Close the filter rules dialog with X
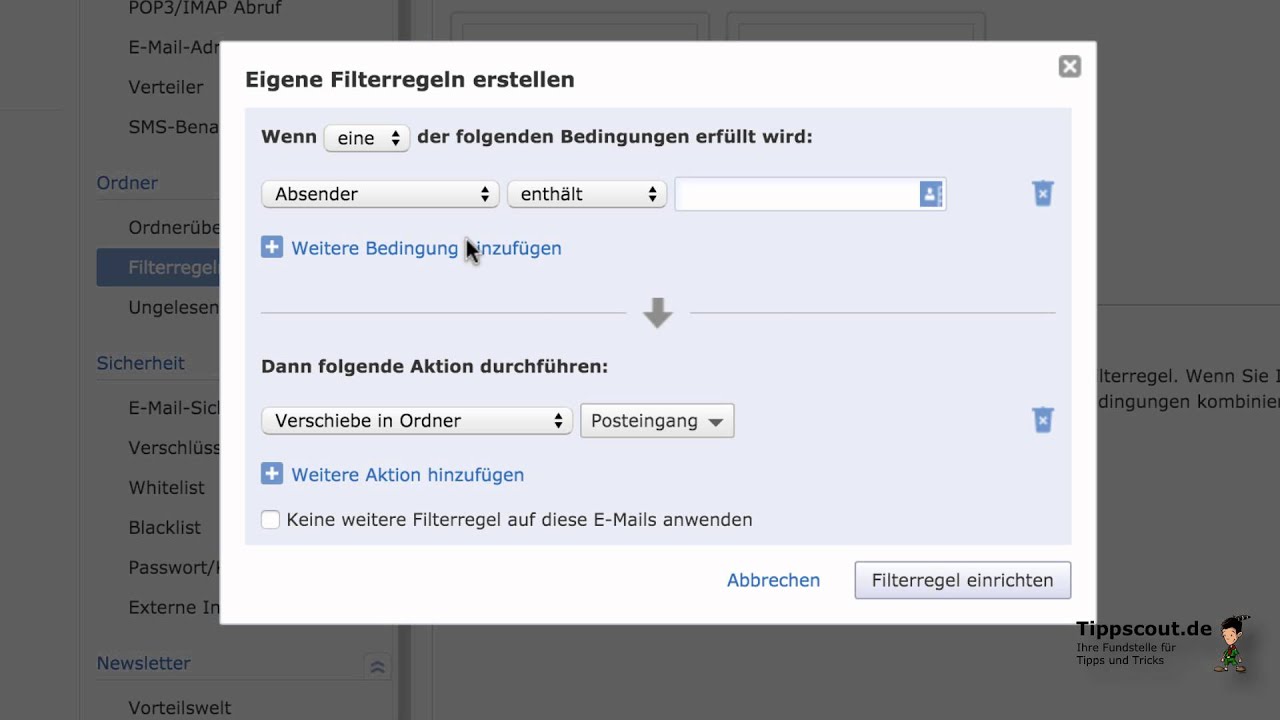The width and height of the screenshot is (1280, 720). coord(1069,67)
